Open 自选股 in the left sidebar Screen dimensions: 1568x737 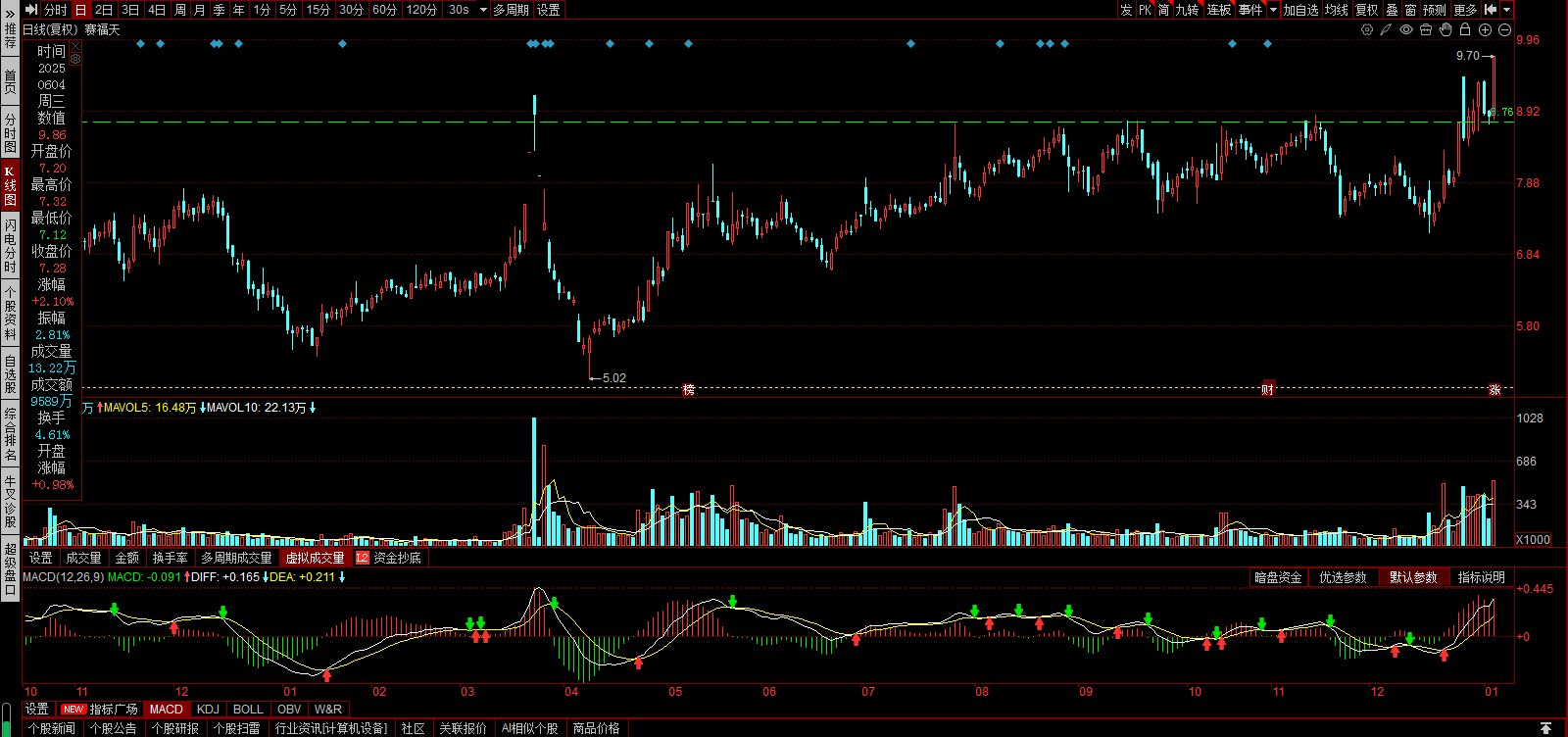[x=10, y=375]
